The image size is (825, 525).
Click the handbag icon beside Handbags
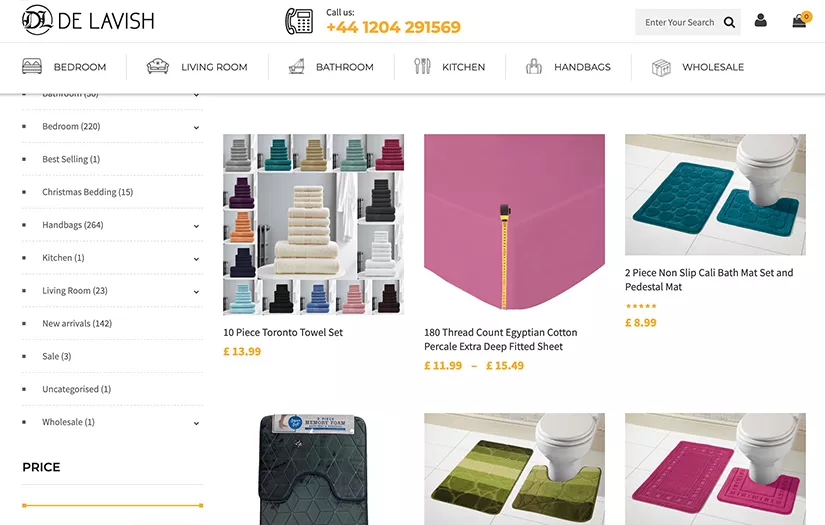534,67
